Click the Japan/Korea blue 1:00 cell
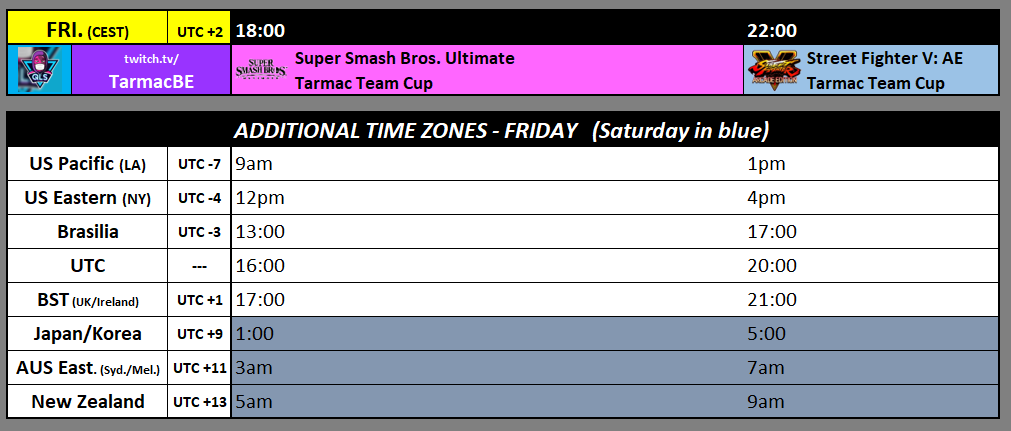Screen dimensions: 1011x431 (487, 334)
